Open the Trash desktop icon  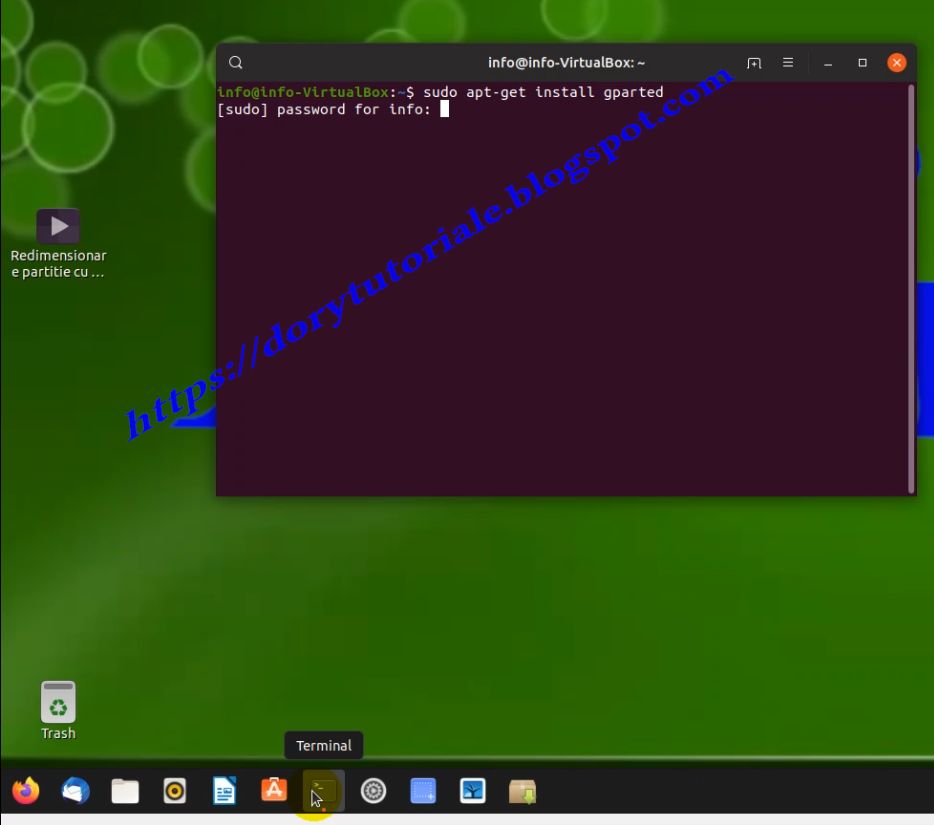(x=58, y=711)
